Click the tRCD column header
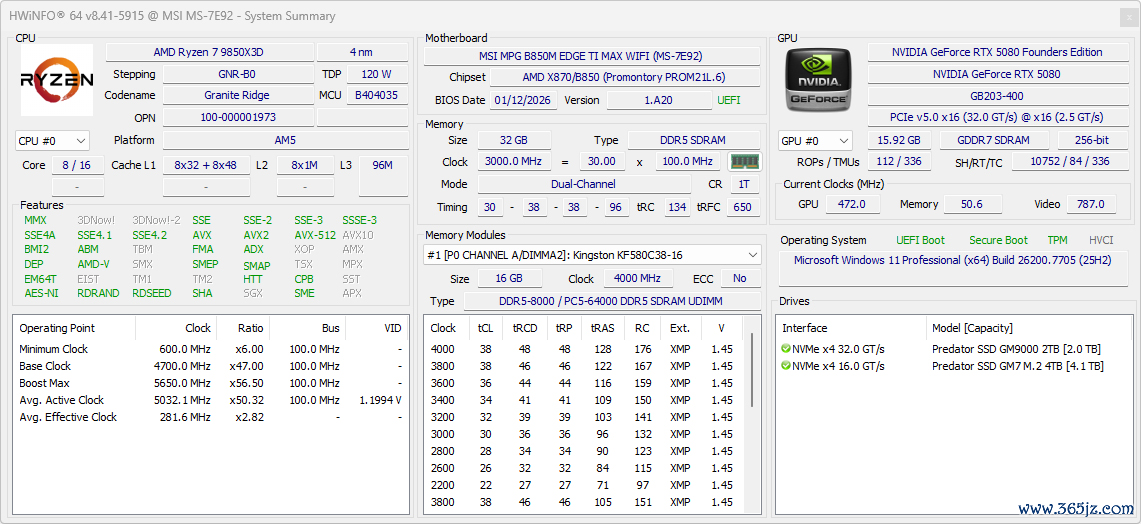 tap(525, 328)
